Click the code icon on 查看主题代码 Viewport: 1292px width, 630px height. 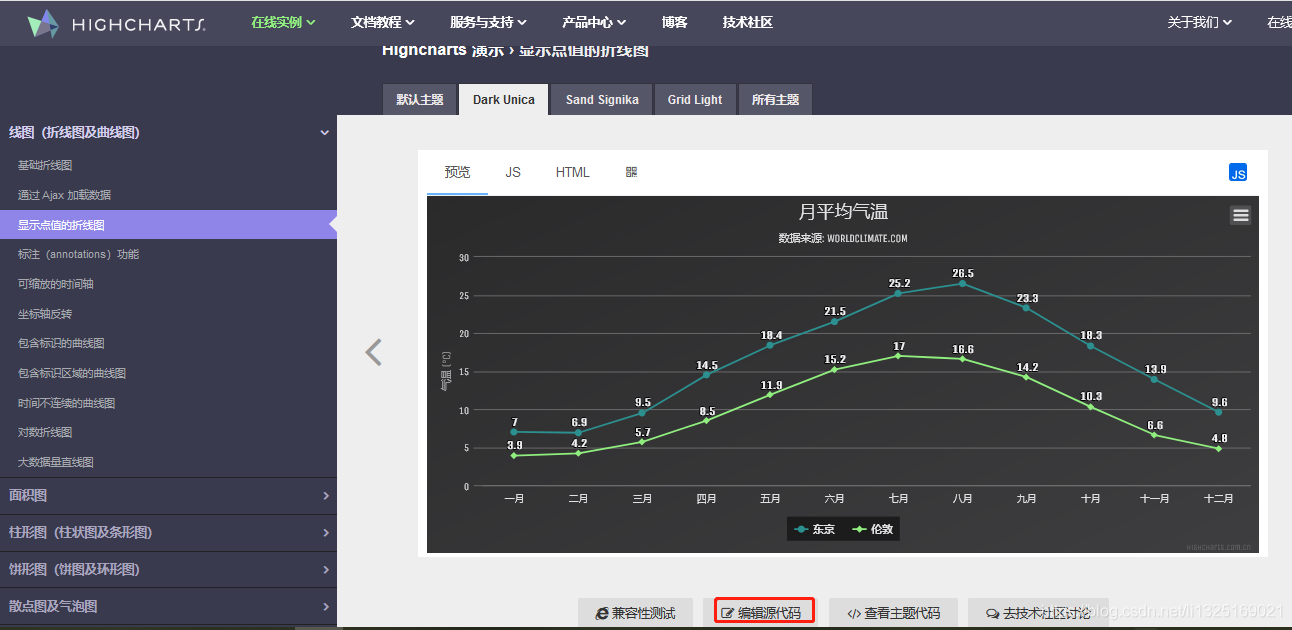point(855,613)
